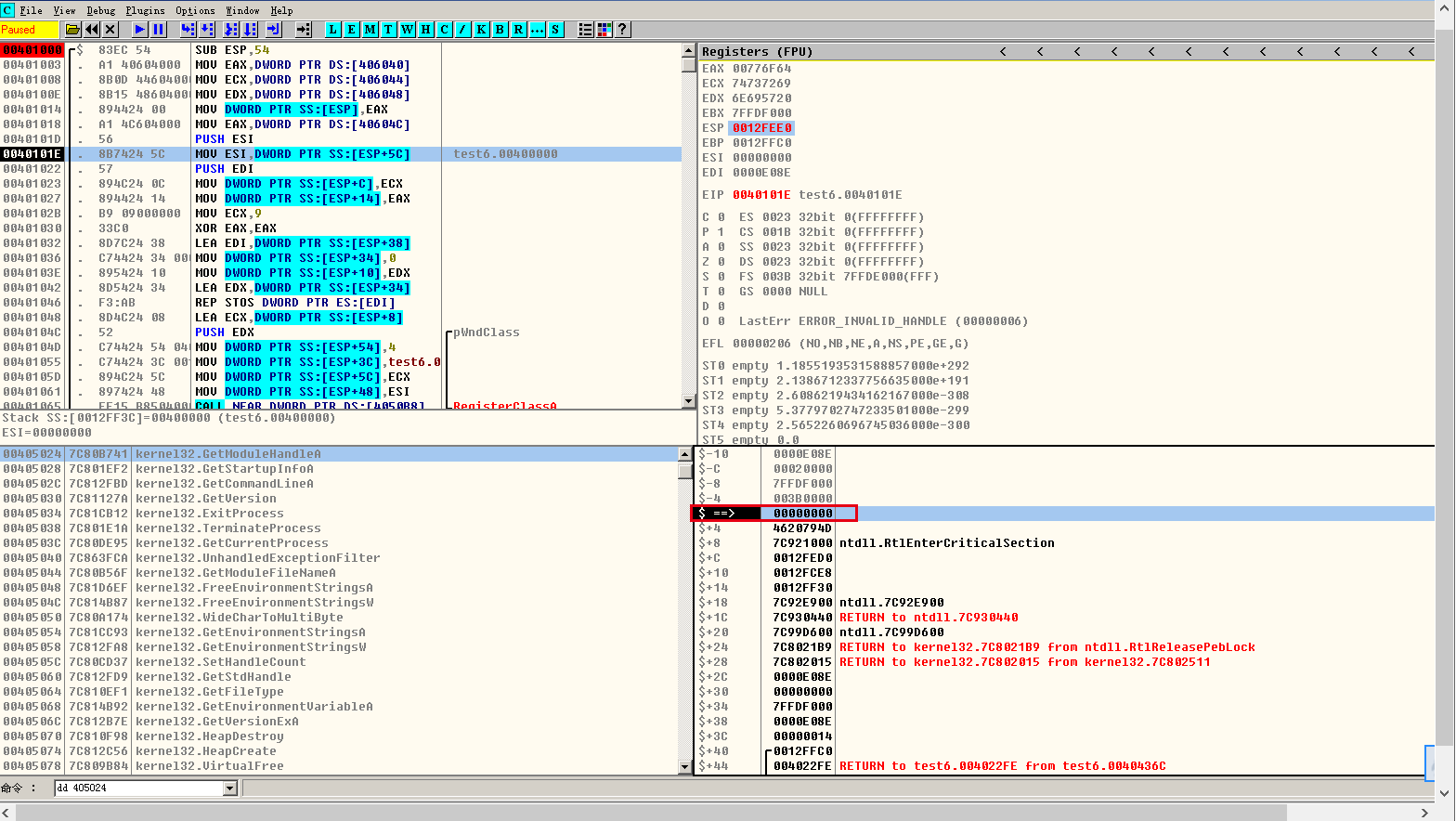Open the Log window with L button
This screenshot has width=1456, height=821.
point(333,30)
